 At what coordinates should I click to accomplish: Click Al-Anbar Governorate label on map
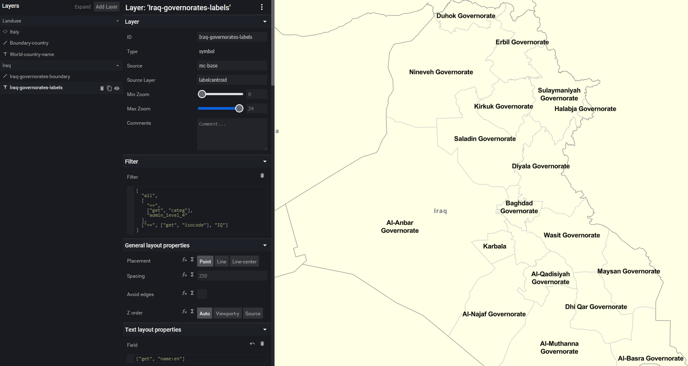tap(400, 226)
